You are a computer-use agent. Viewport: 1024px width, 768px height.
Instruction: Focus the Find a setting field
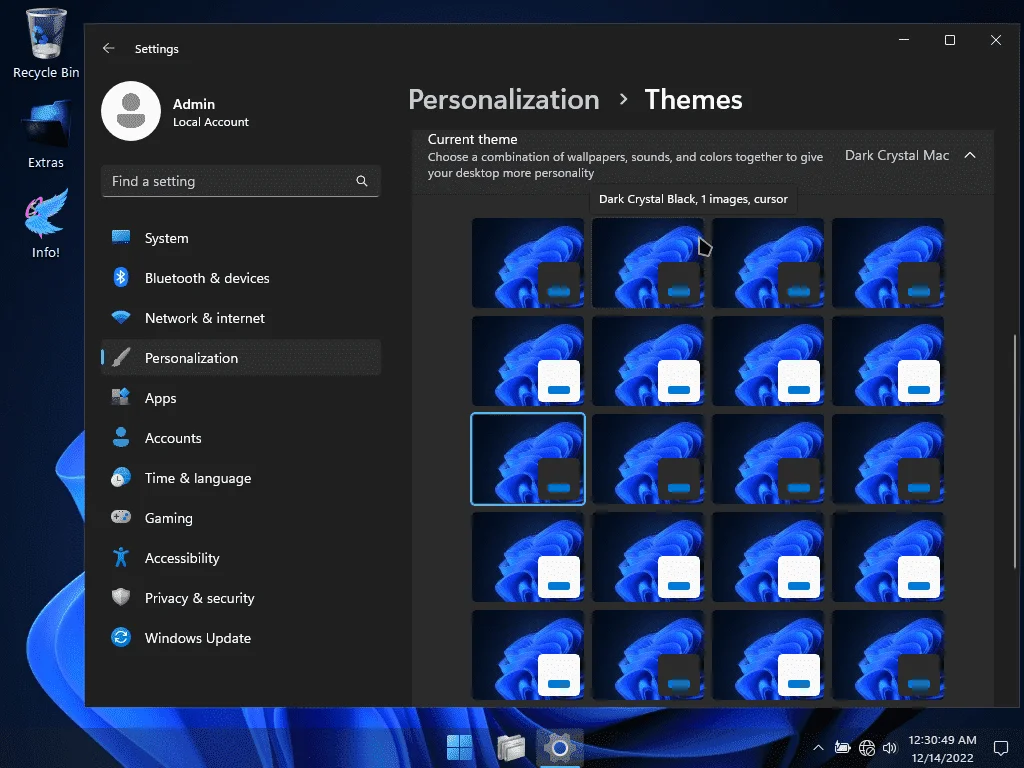240,181
